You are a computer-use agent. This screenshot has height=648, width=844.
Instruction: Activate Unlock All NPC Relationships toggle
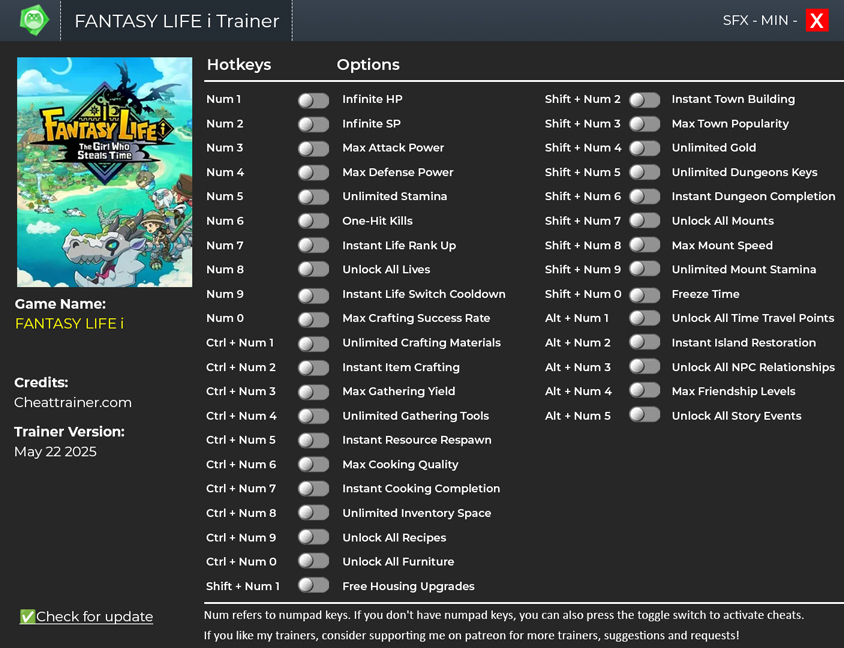(x=644, y=368)
